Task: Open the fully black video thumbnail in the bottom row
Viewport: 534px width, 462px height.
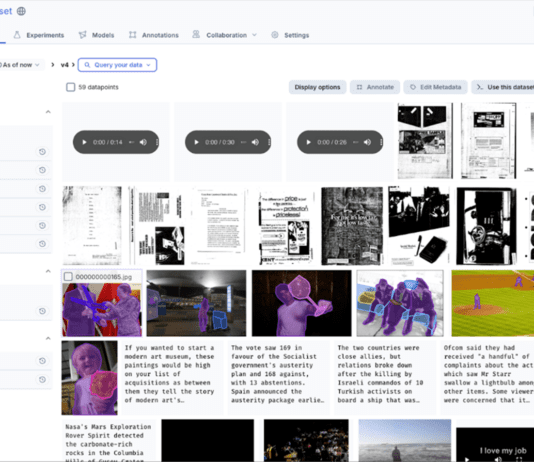Action: tap(208, 441)
